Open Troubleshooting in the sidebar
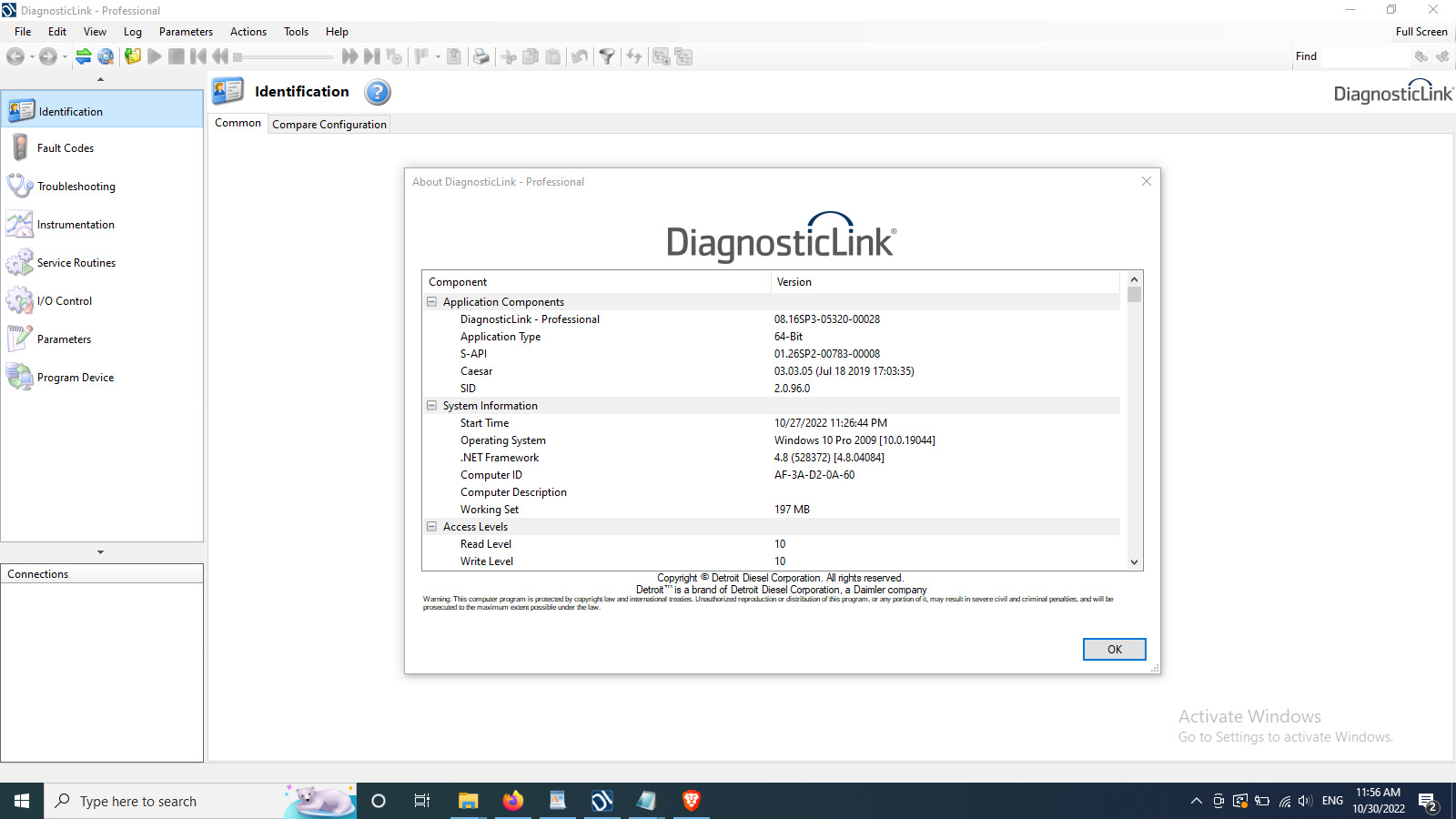Image resolution: width=1456 pixels, height=819 pixels. tap(102, 186)
